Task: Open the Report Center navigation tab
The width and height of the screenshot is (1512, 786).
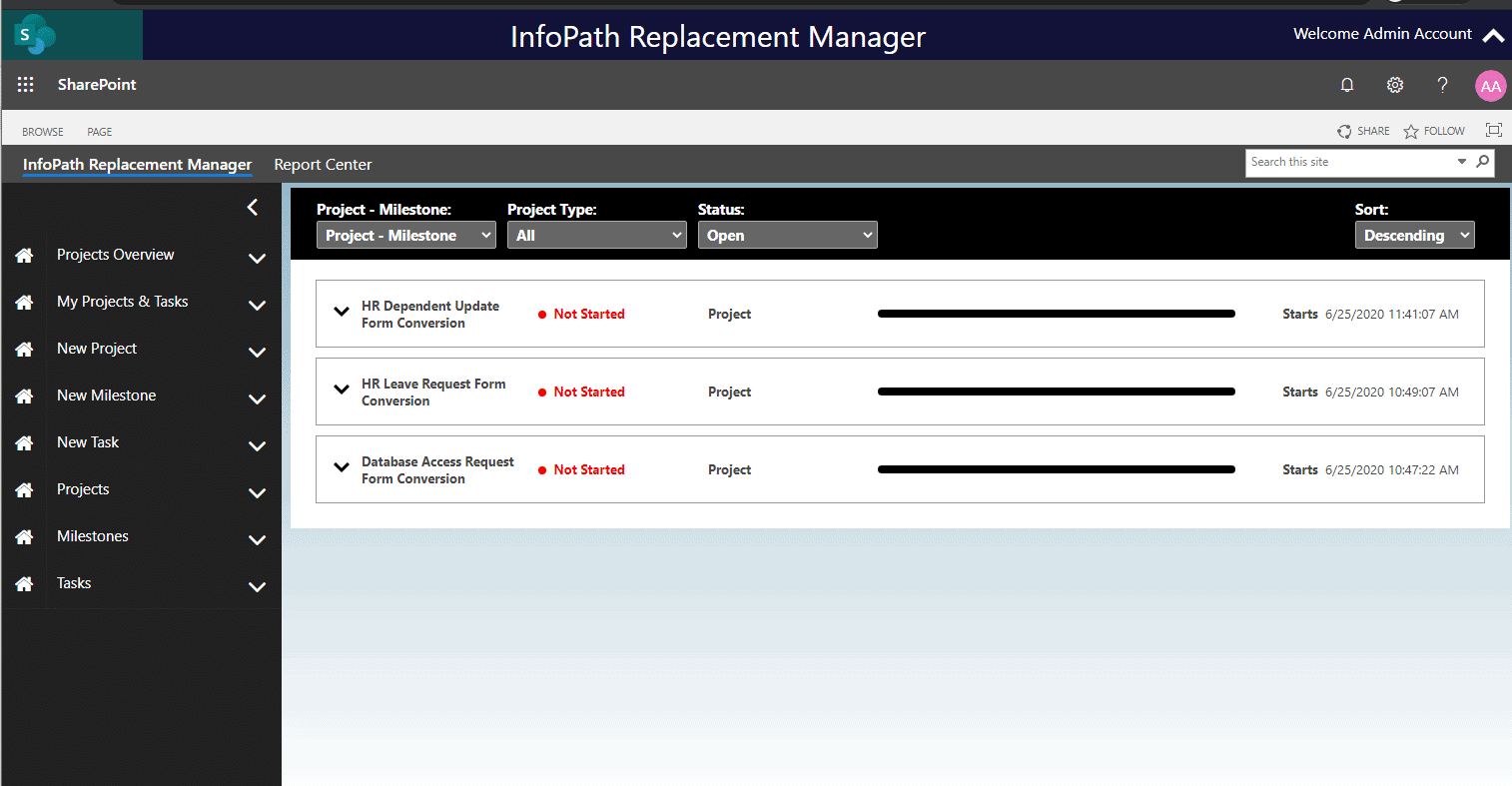Action: pyautogui.click(x=323, y=165)
